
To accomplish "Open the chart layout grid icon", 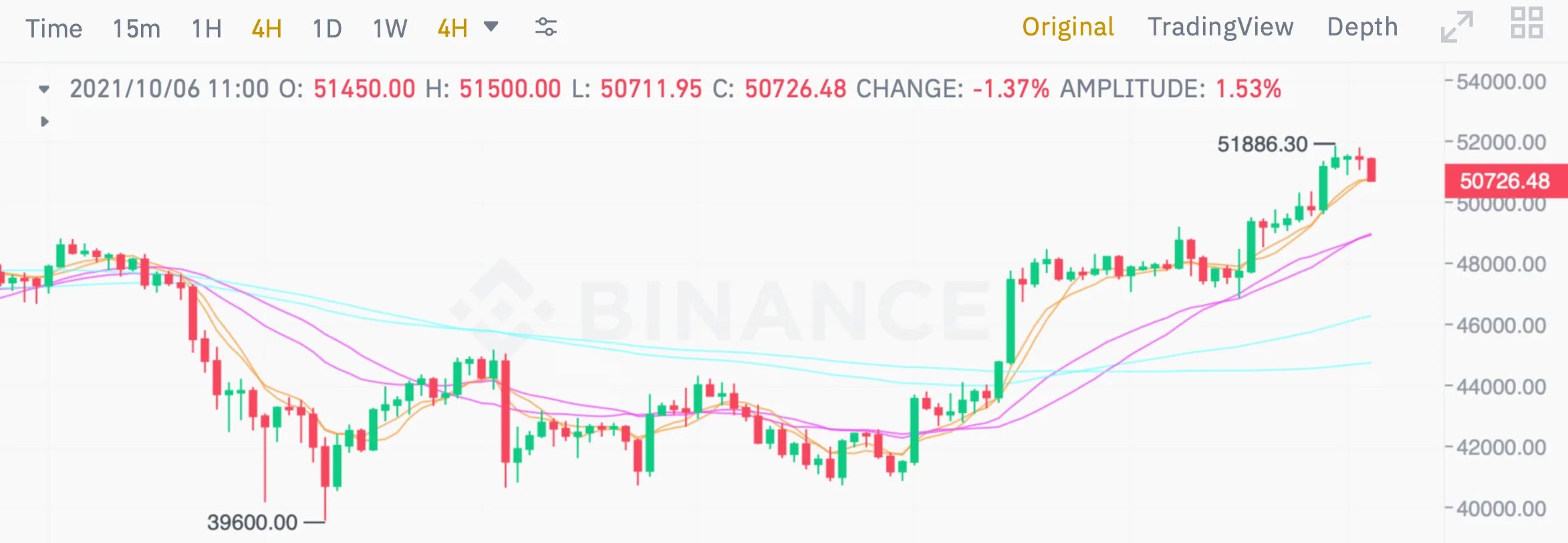I will coord(1527,23).
